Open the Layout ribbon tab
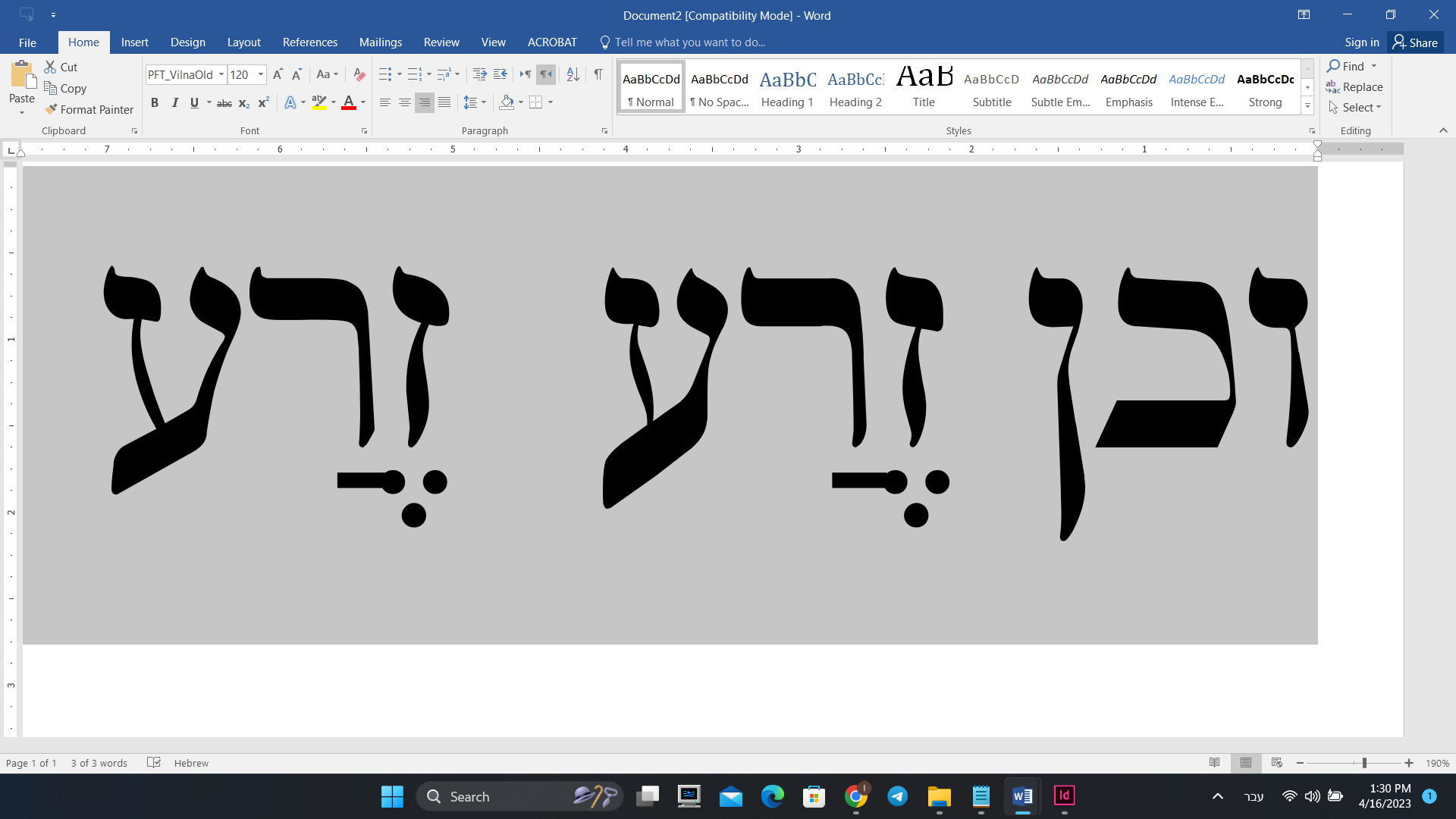The image size is (1456, 819). coord(243,42)
